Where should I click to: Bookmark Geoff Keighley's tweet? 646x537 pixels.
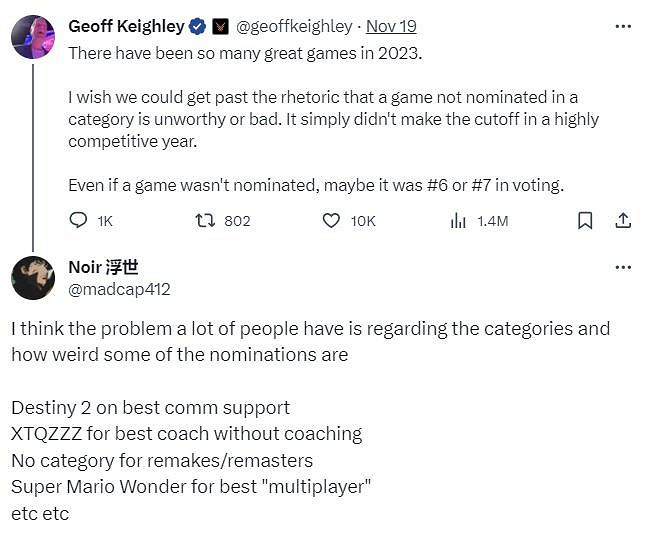point(586,220)
